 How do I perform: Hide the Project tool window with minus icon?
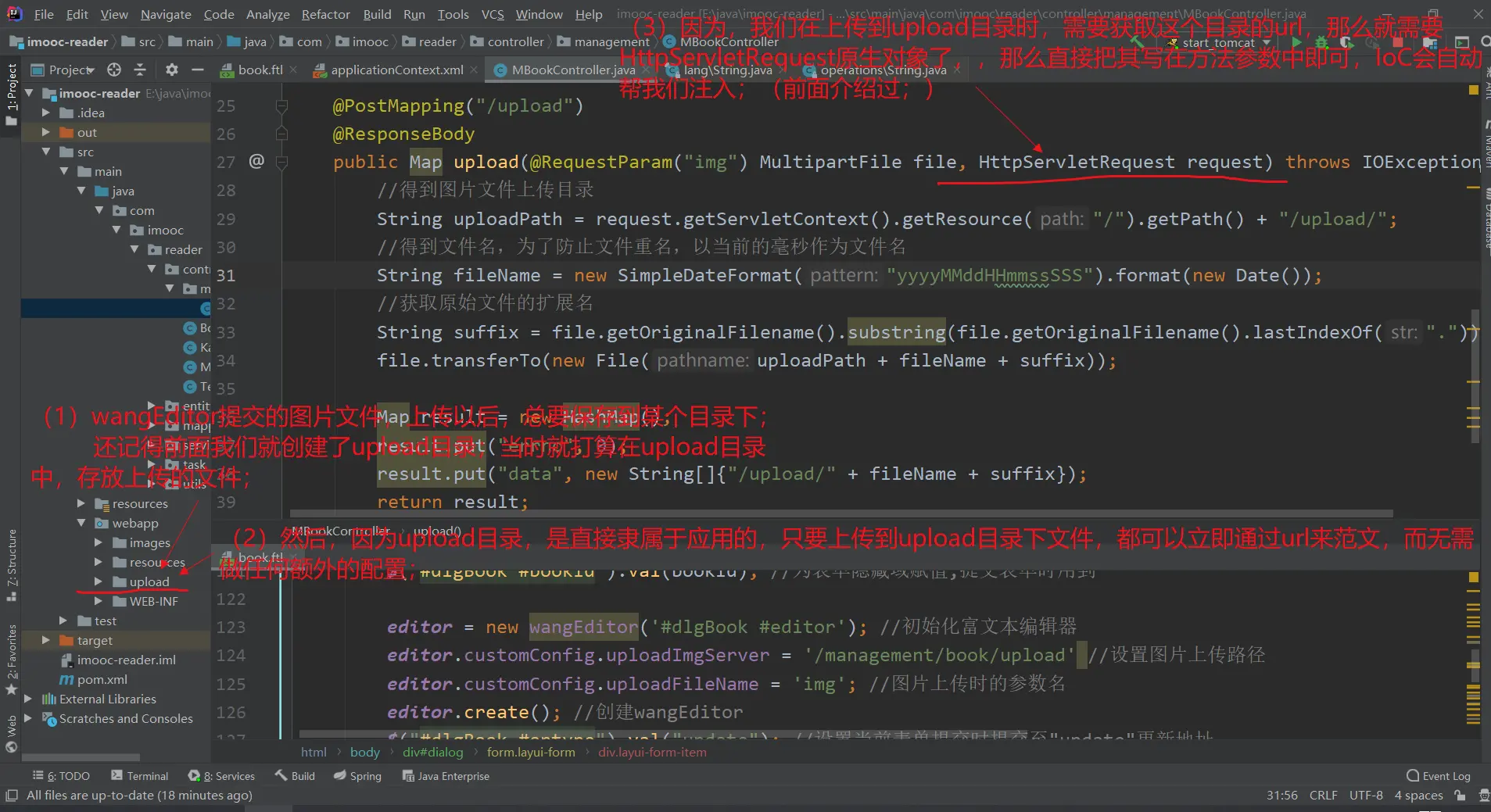[198, 70]
